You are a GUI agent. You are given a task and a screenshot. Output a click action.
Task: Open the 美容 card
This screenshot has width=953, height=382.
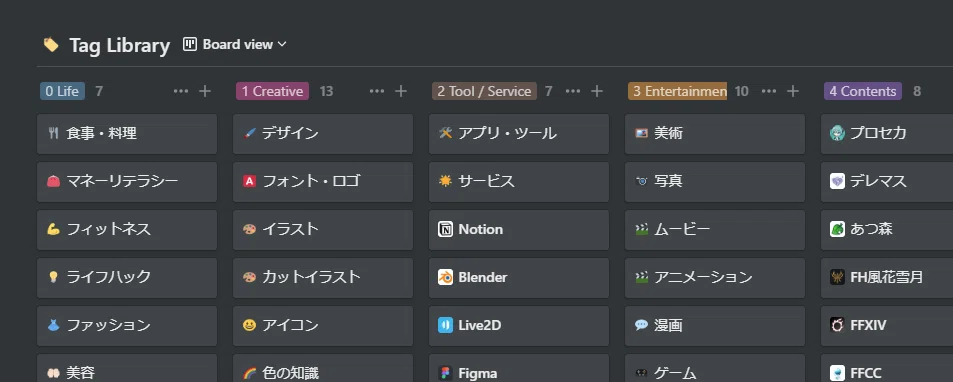pos(127,368)
